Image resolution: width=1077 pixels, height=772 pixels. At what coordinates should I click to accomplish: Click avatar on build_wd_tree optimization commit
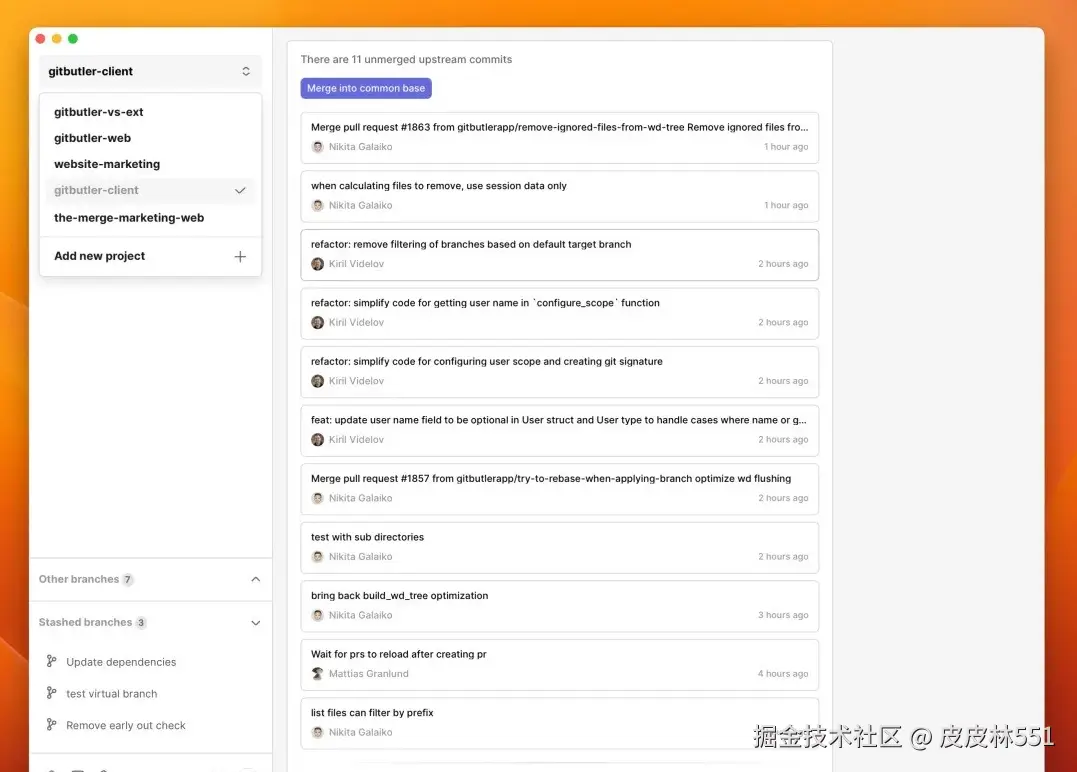click(x=317, y=615)
